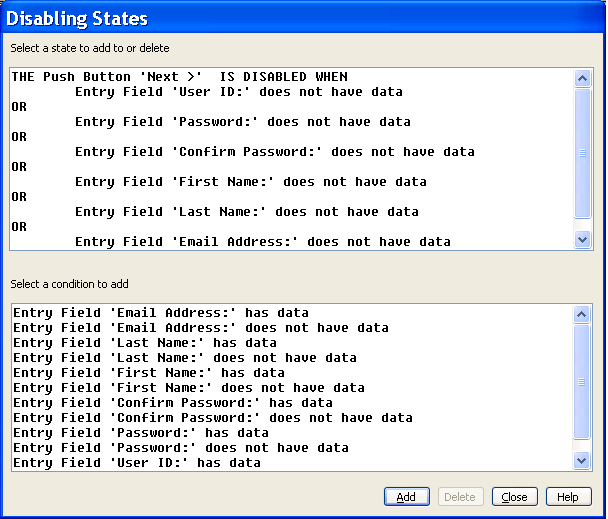The width and height of the screenshot is (608, 519).
Task: Select the 'Next >' IS DISABLED WHEN state line
Action: 180,77
